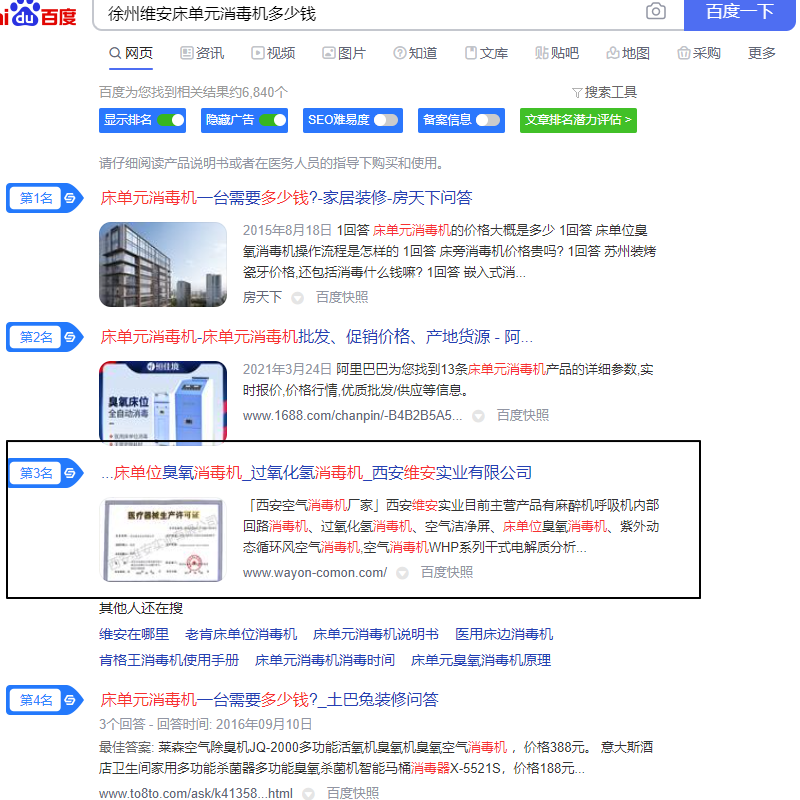Open result 土巴兔装修问答 title
Image resolution: width=800 pixels, height=800 pixels.
click(269, 700)
